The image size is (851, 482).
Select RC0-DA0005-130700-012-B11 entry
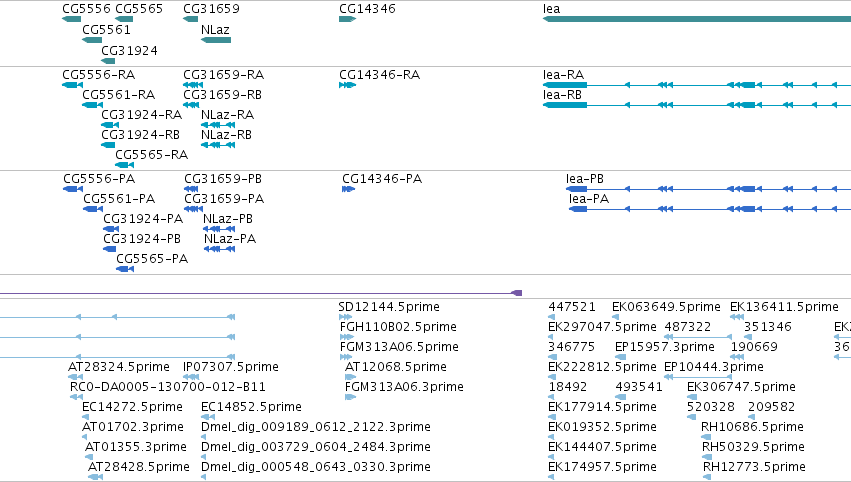[168, 386]
